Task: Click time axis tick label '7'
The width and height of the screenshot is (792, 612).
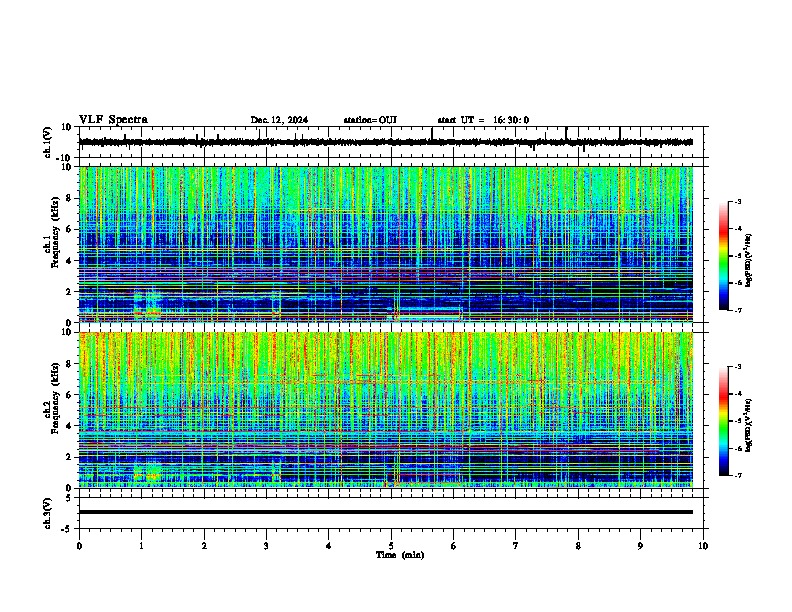Action: click(x=516, y=546)
